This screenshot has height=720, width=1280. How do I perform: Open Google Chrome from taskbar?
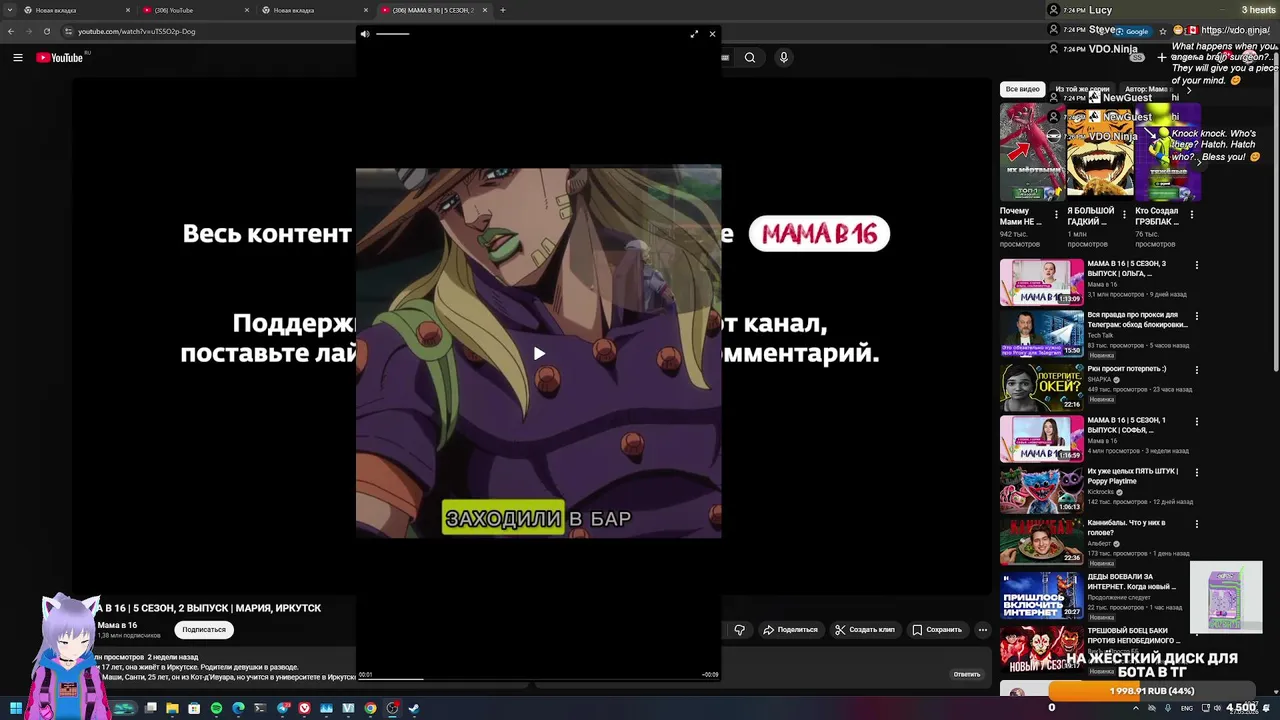(370, 708)
